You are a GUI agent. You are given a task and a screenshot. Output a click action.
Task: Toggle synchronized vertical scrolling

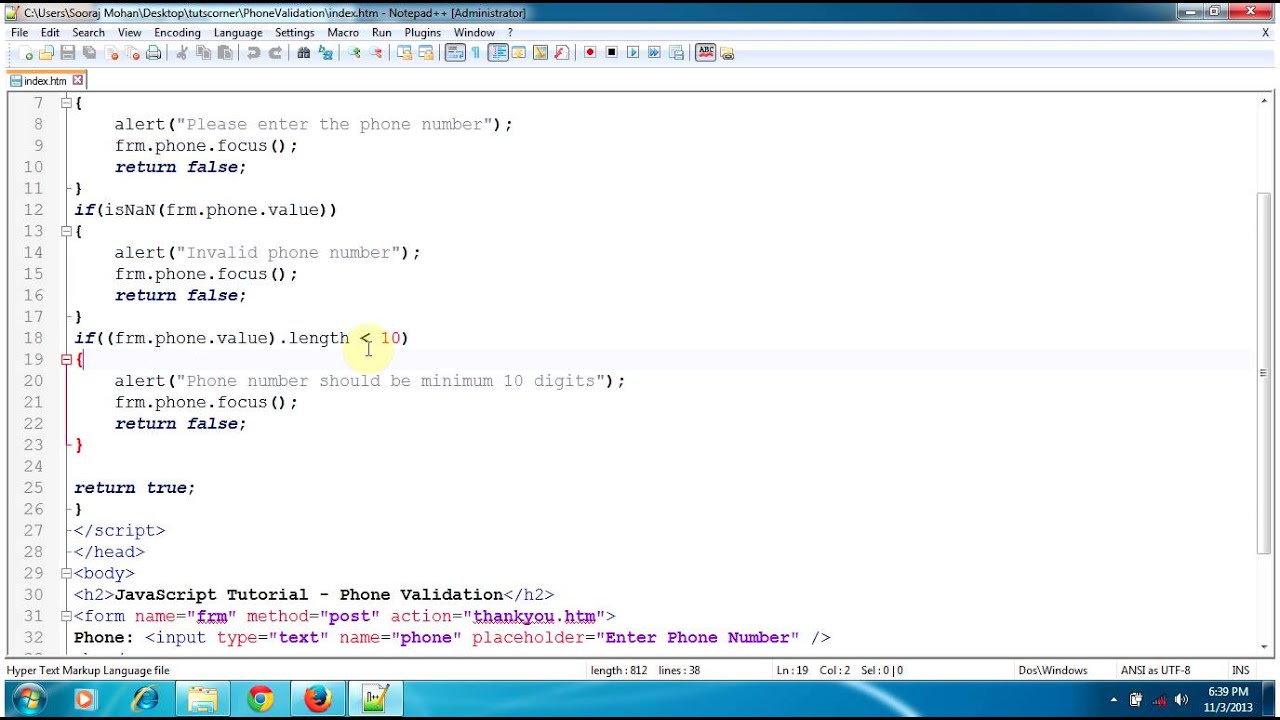[x=406, y=52]
